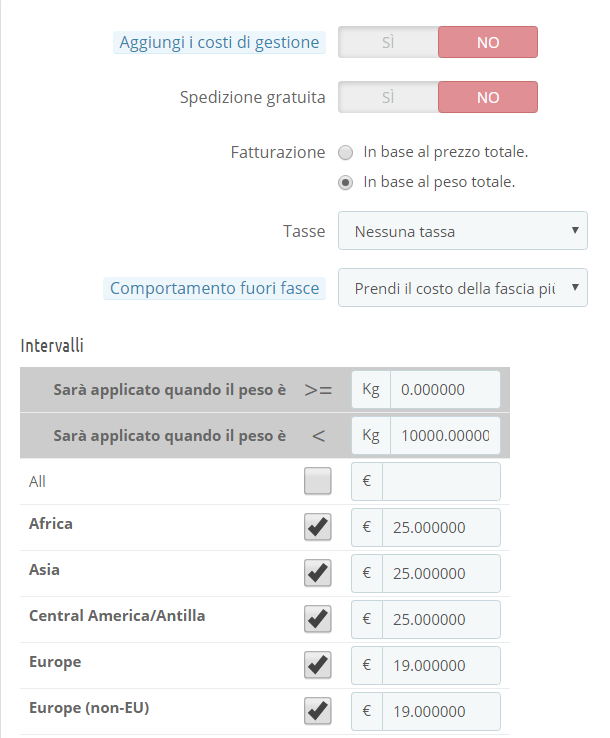The width and height of the screenshot is (610, 738).
Task: Open the Tasse dropdown
Action: pyautogui.click(x=462, y=231)
